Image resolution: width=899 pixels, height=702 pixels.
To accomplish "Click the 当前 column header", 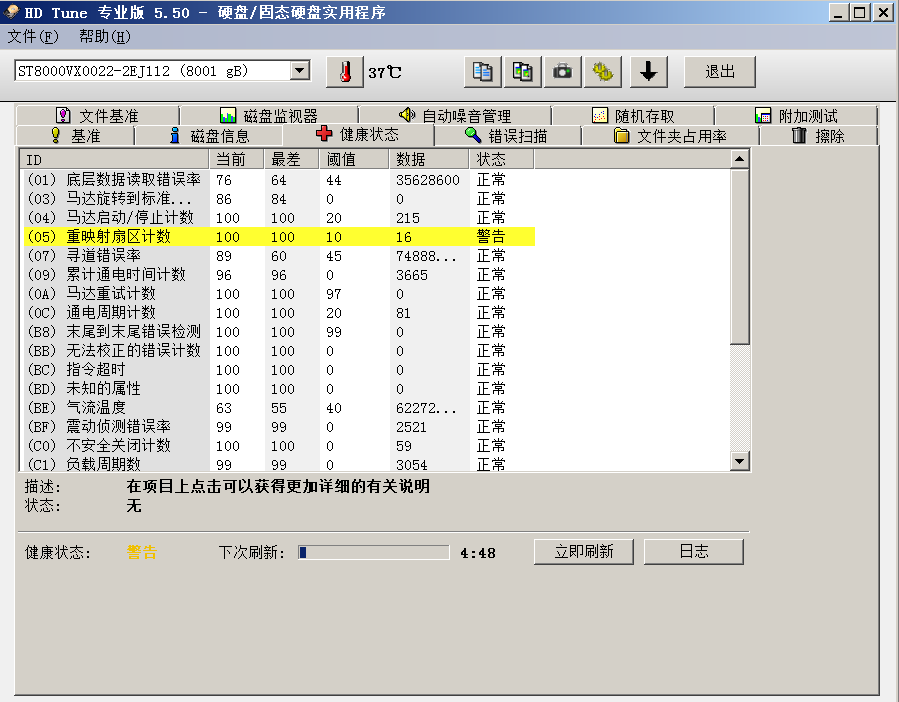I will click(236, 159).
